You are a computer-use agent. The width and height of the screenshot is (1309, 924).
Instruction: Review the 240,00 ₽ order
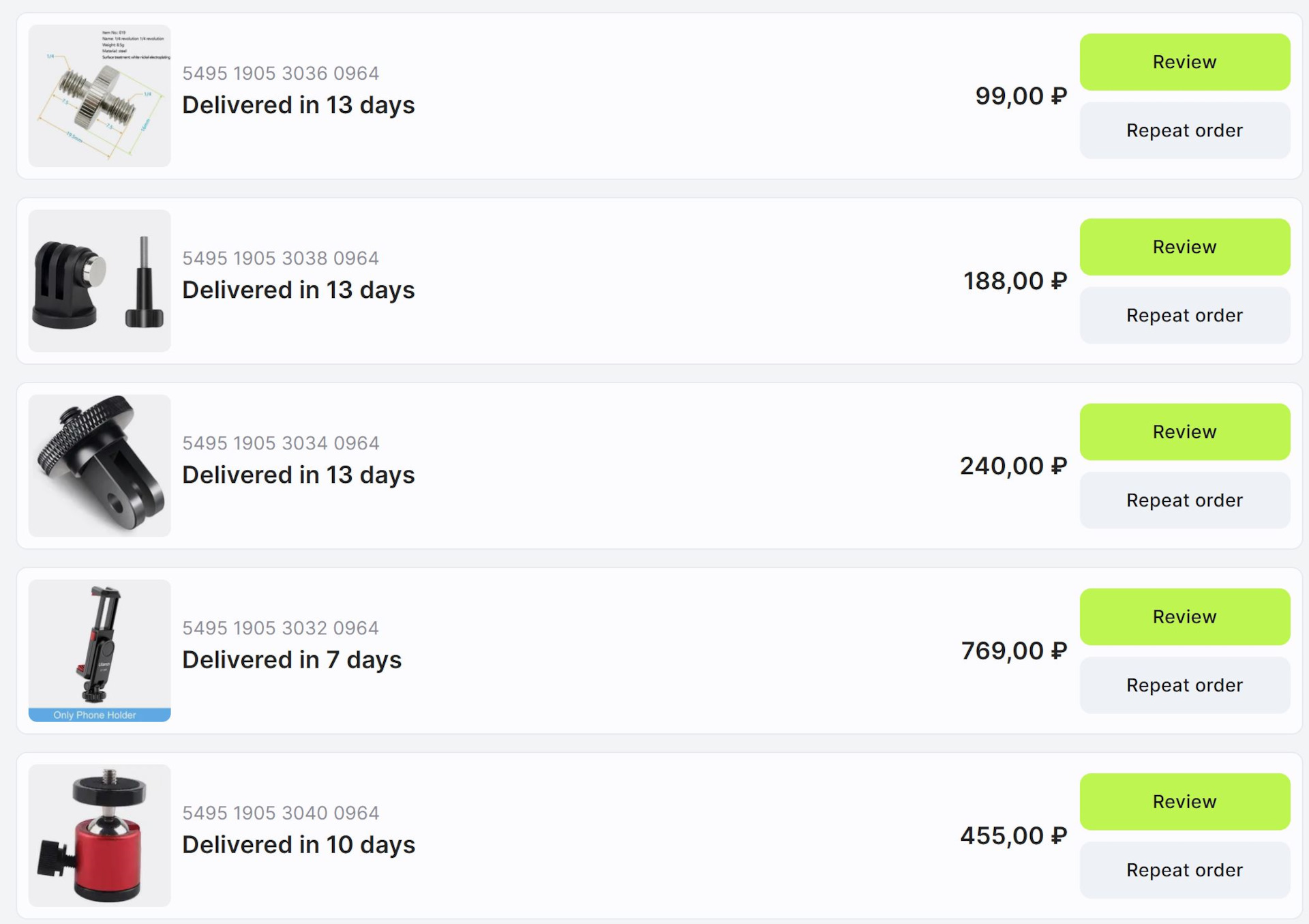pyautogui.click(x=1184, y=432)
